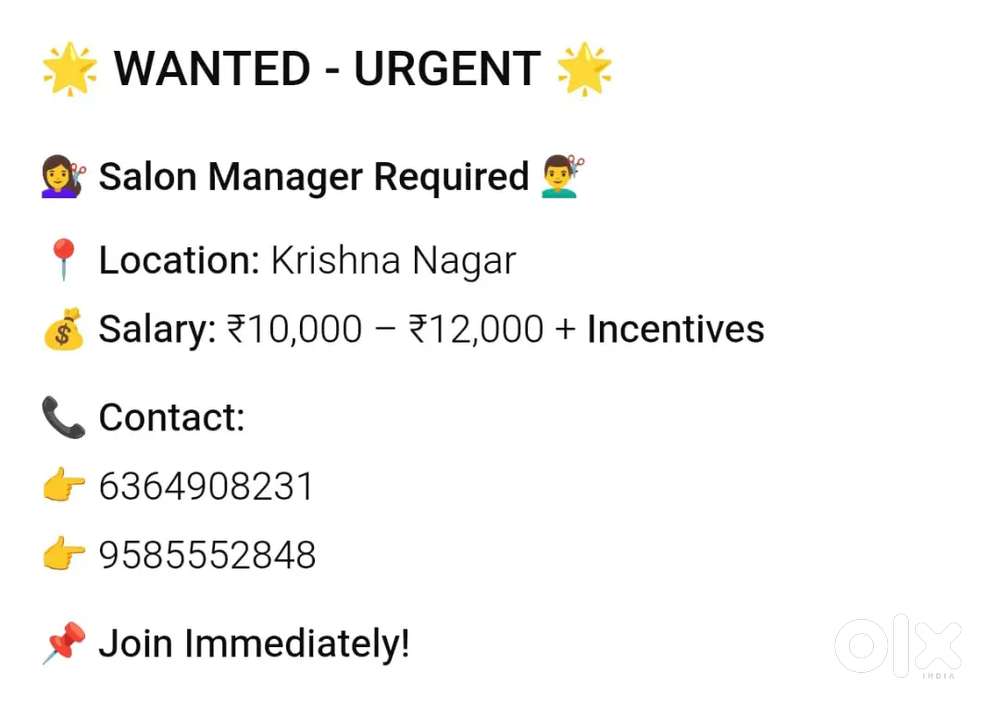Click the woman haircut emoji
This screenshot has height=724, width=1000.
pos(64,178)
